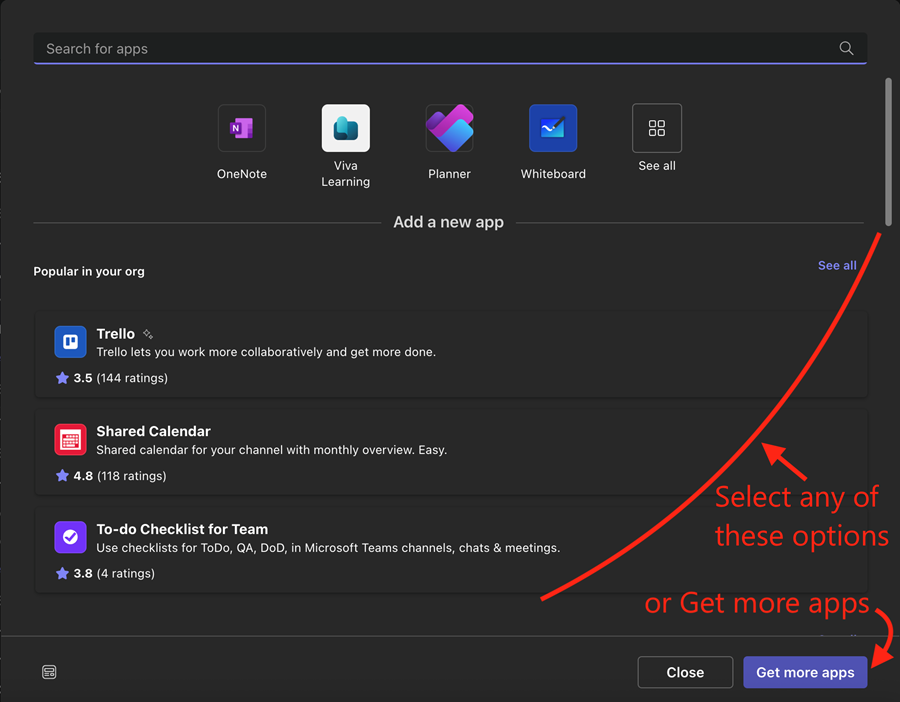Click the 3.8 (4 ratings) text

114,573
